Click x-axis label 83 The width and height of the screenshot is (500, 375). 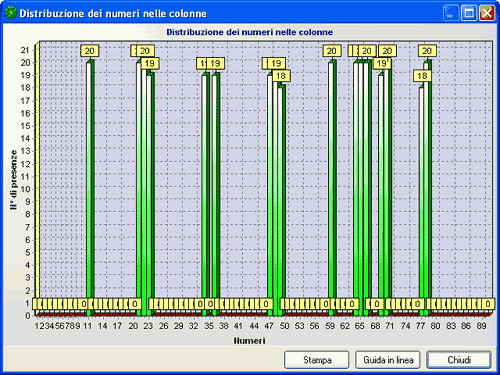click(x=451, y=326)
